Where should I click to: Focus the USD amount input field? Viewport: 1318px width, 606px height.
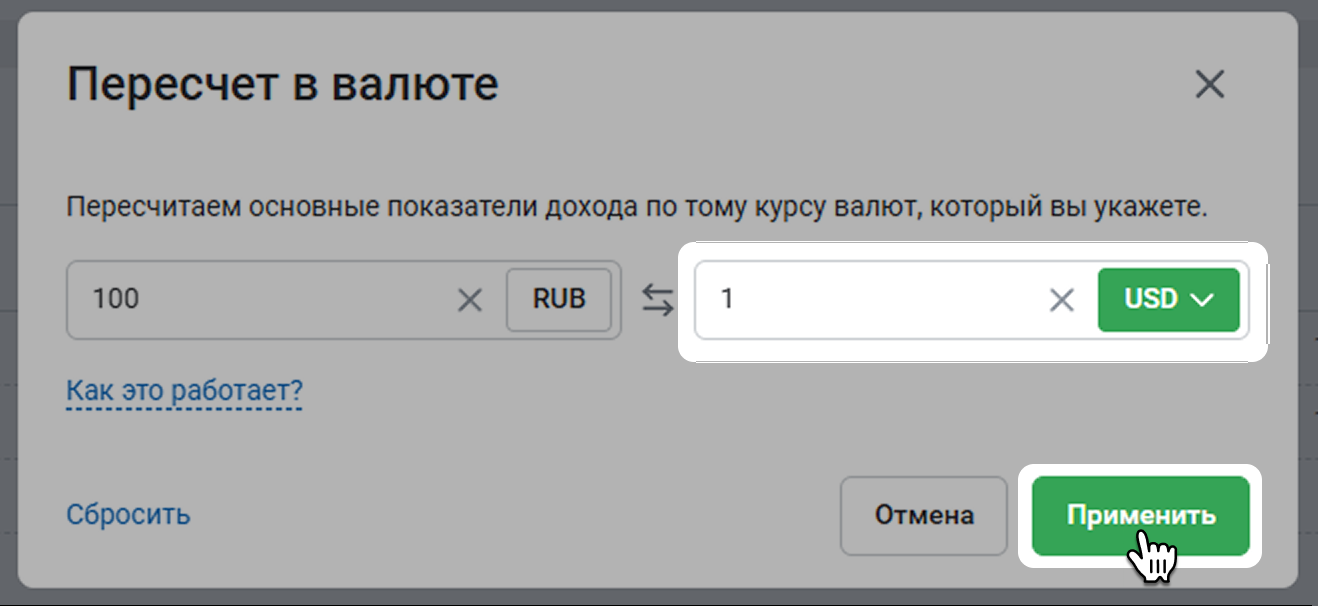pyautogui.click(x=880, y=300)
